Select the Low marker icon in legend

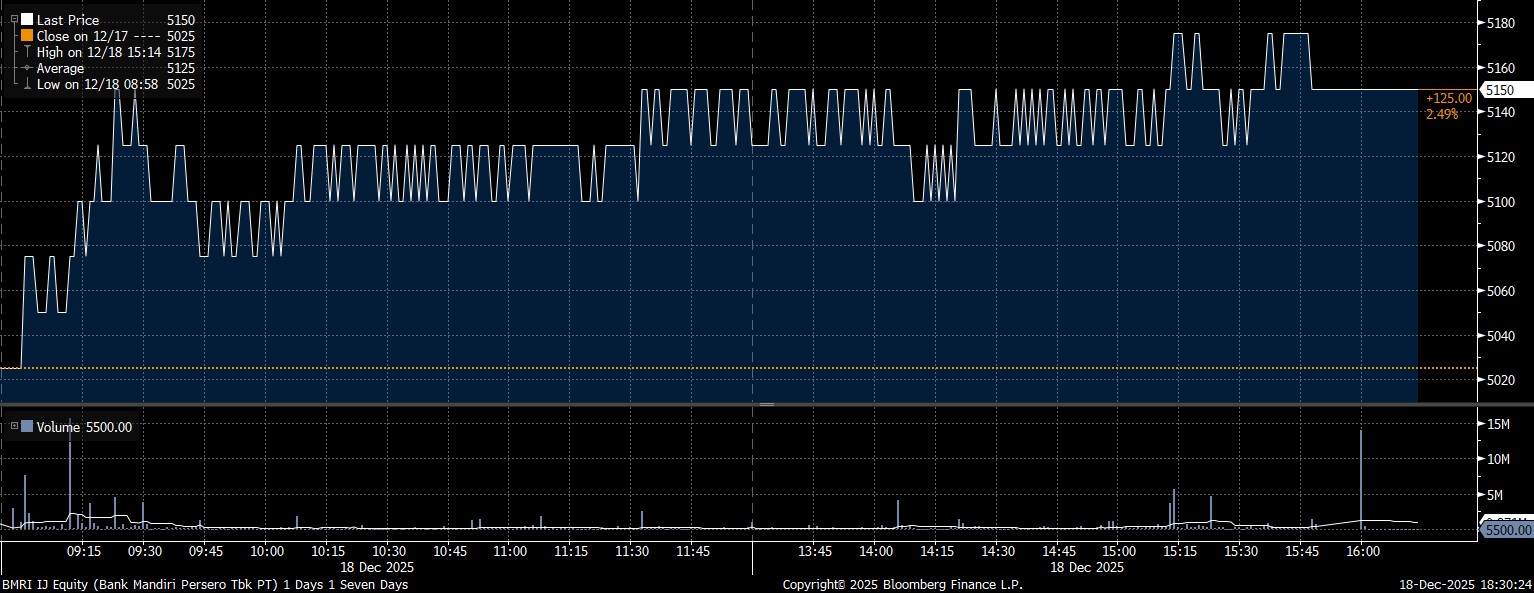27,85
